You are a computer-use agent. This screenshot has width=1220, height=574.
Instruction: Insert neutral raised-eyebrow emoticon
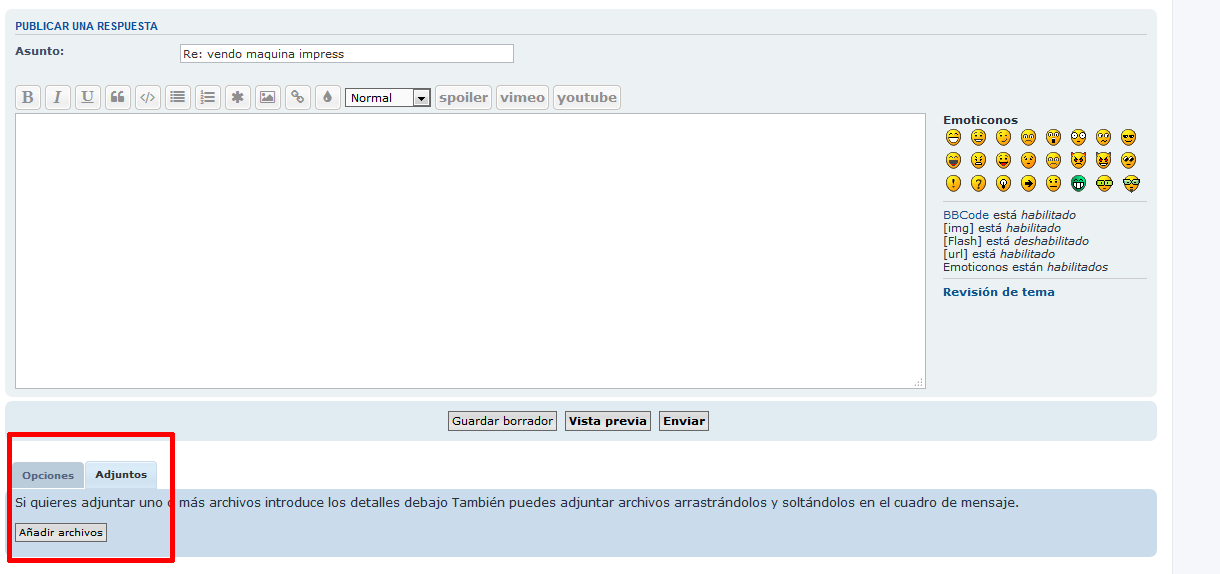point(1053,183)
